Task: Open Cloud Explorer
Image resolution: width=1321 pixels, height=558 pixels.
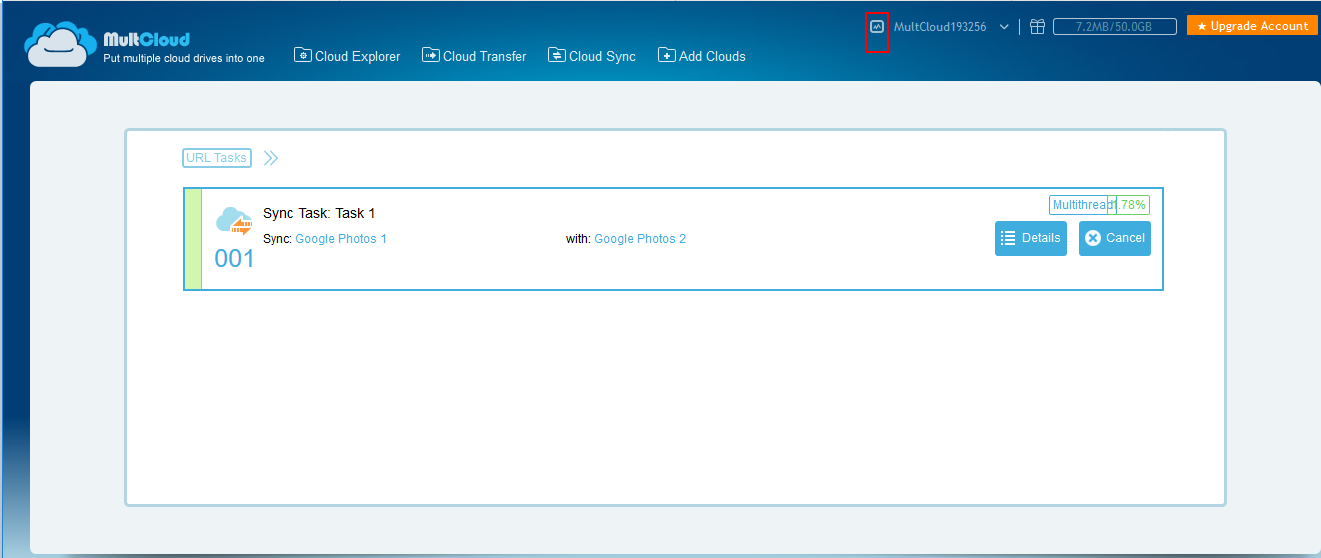Action: pyautogui.click(x=347, y=56)
